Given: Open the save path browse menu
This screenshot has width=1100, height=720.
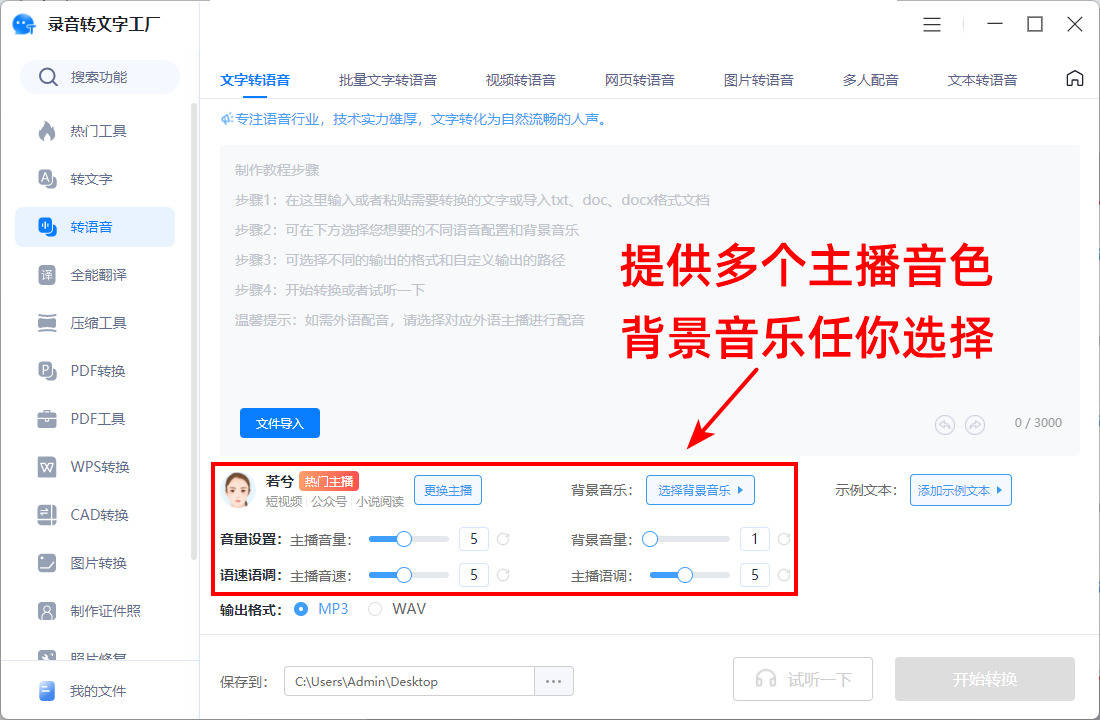Looking at the screenshot, I should pos(554,679).
